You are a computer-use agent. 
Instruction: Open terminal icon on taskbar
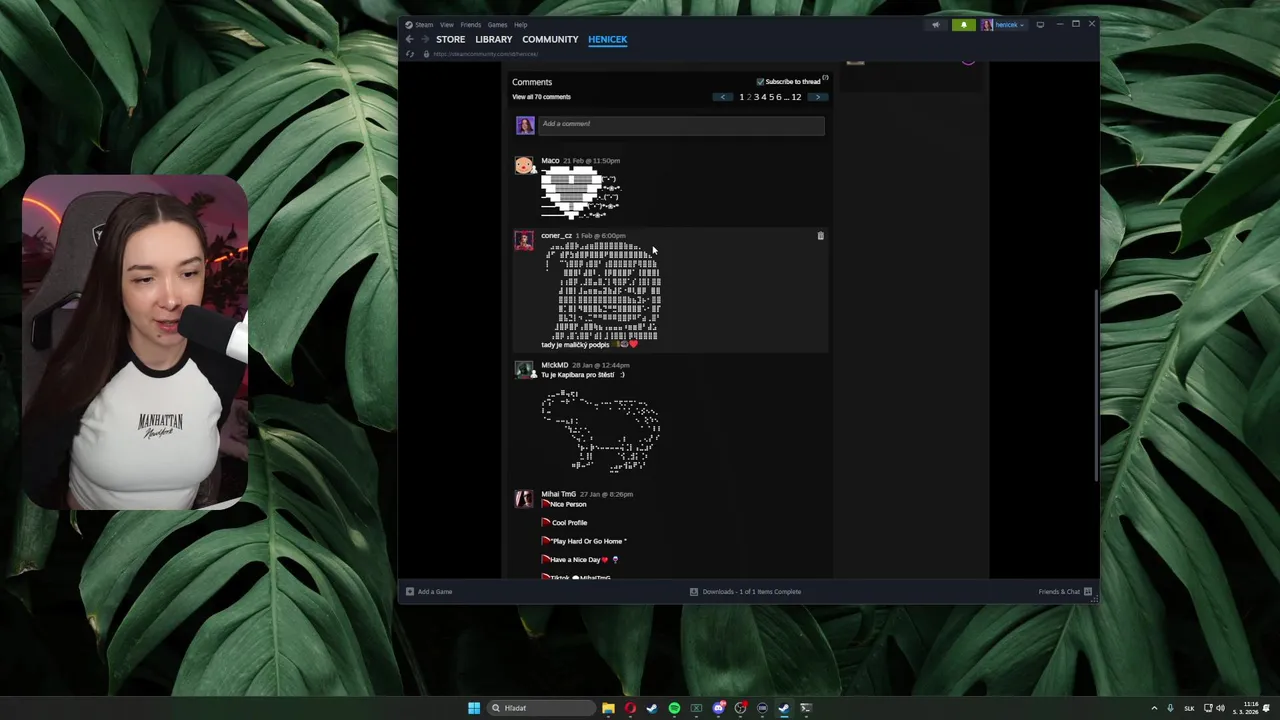point(806,708)
